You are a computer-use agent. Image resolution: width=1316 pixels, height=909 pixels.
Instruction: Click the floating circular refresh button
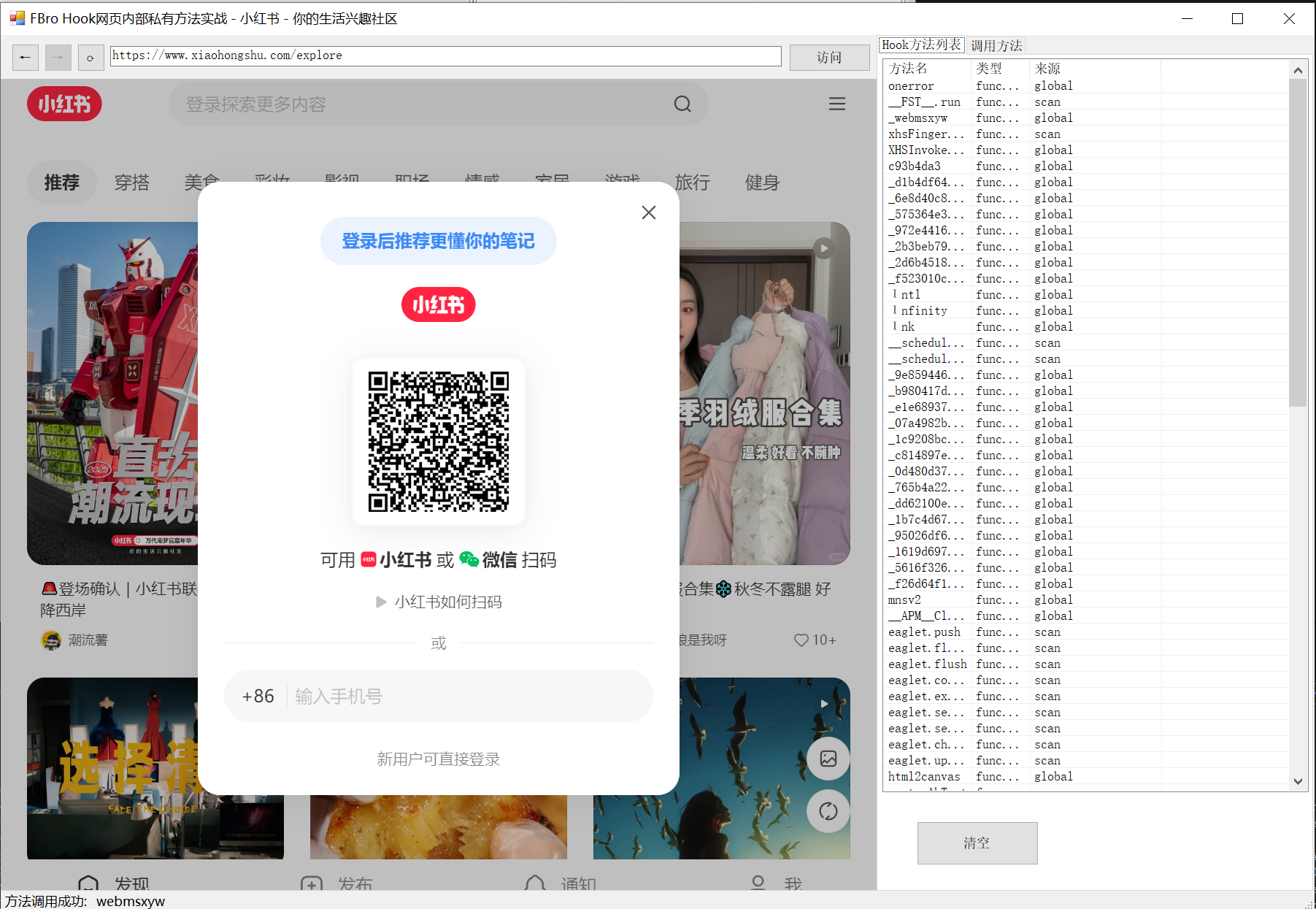tap(828, 811)
